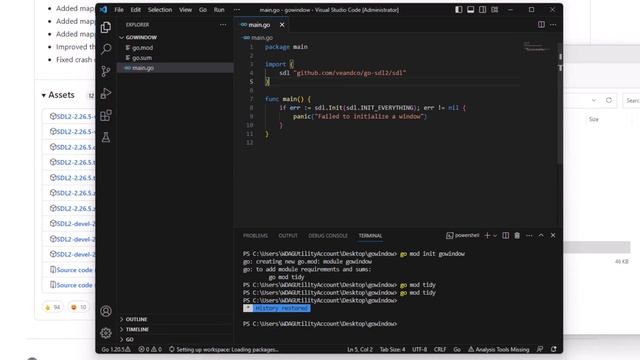Open Run and Debug view
Image resolution: width=640 pixels, height=360 pixels.
coord(106,93)
